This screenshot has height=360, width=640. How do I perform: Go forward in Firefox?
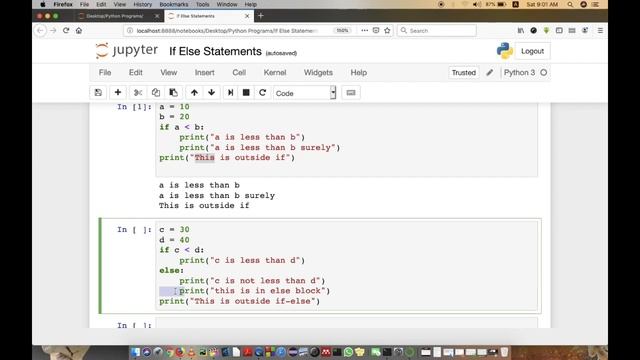[x=53, y=31]
